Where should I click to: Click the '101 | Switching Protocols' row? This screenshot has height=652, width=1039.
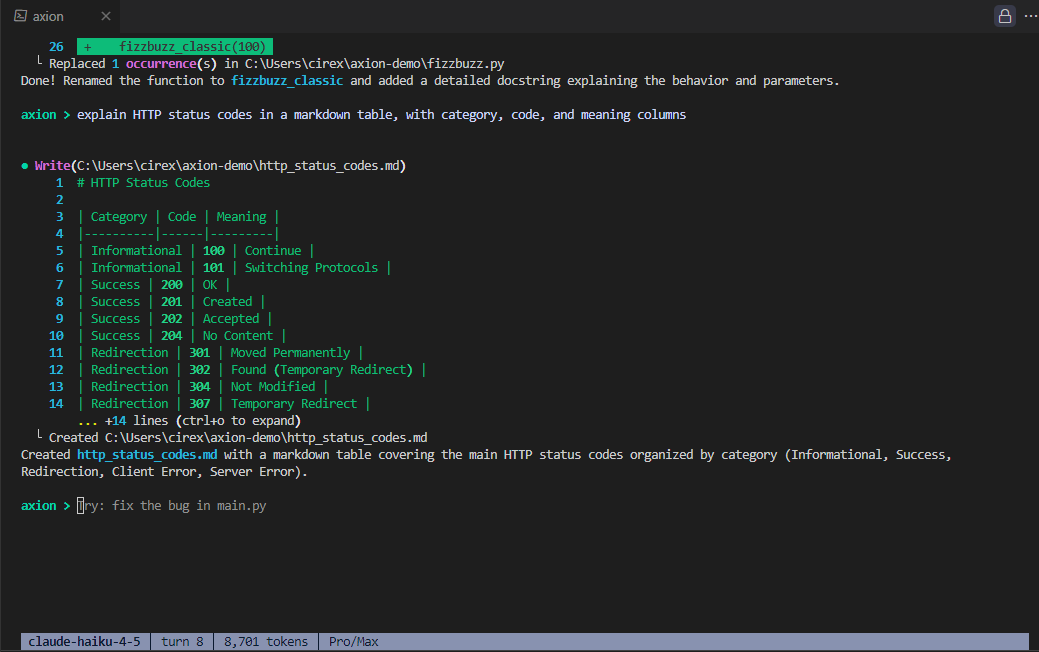(234, 268)
